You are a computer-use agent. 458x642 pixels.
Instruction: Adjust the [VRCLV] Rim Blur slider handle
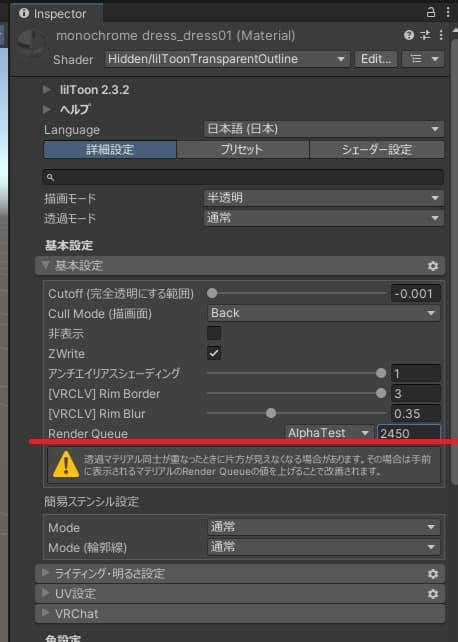click(x=271, y=413)
